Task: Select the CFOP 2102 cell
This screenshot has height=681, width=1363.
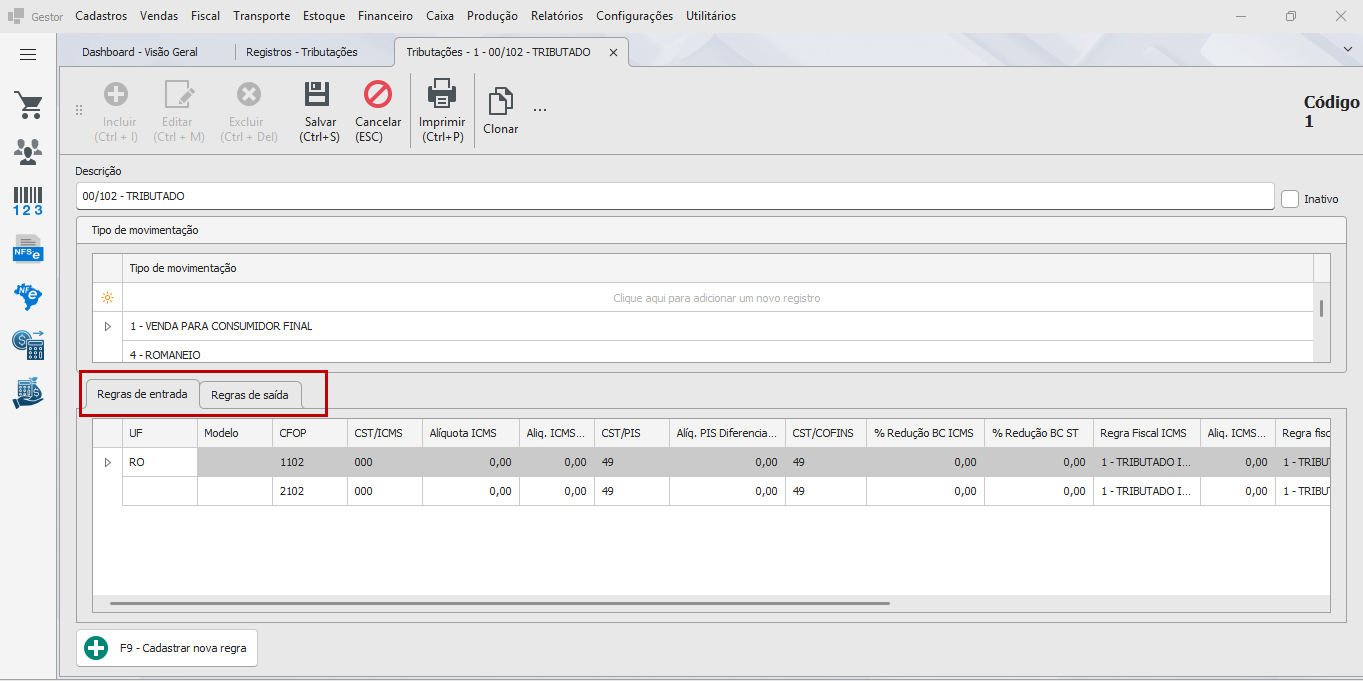Action: (x=310, y=491)
